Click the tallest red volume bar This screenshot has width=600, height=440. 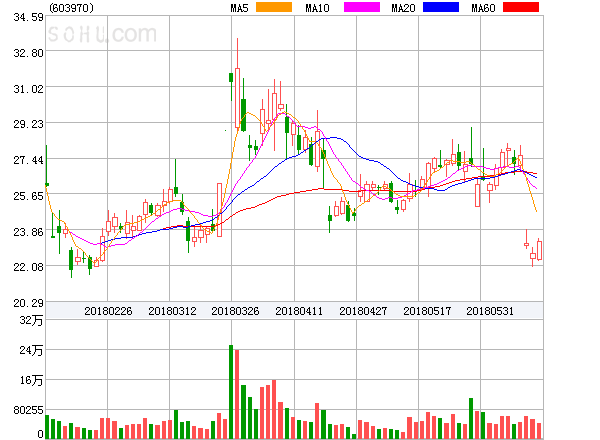(x=237, y=394)
